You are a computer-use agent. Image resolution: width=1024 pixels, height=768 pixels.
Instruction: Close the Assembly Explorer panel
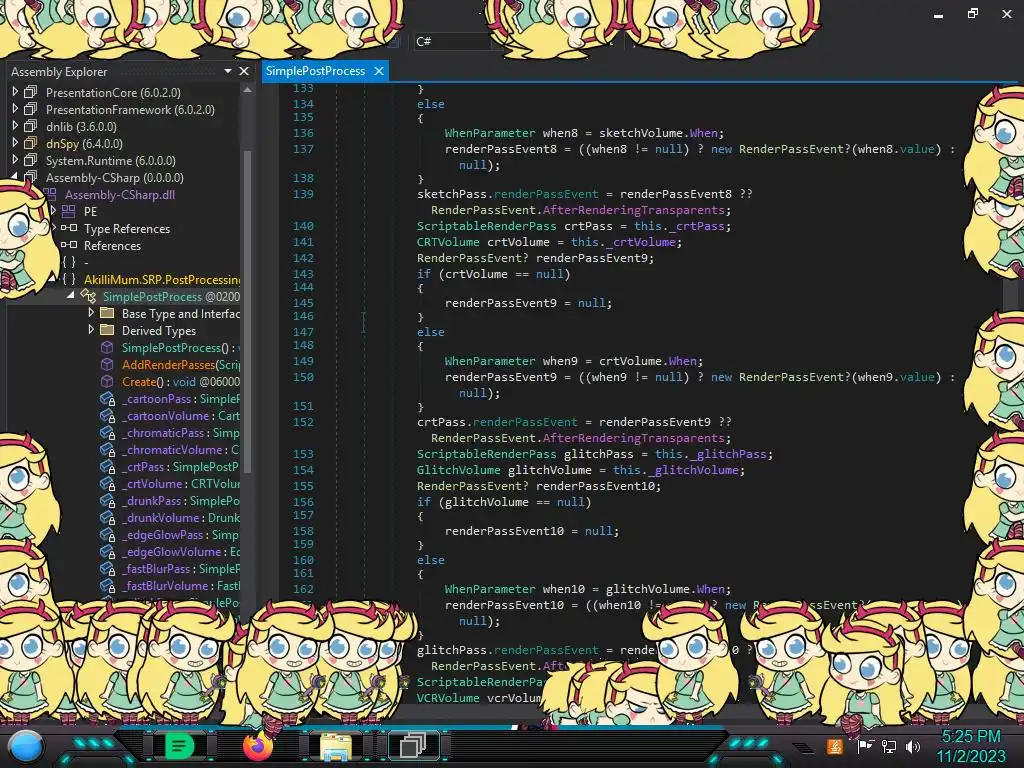(x=244, y=71)
